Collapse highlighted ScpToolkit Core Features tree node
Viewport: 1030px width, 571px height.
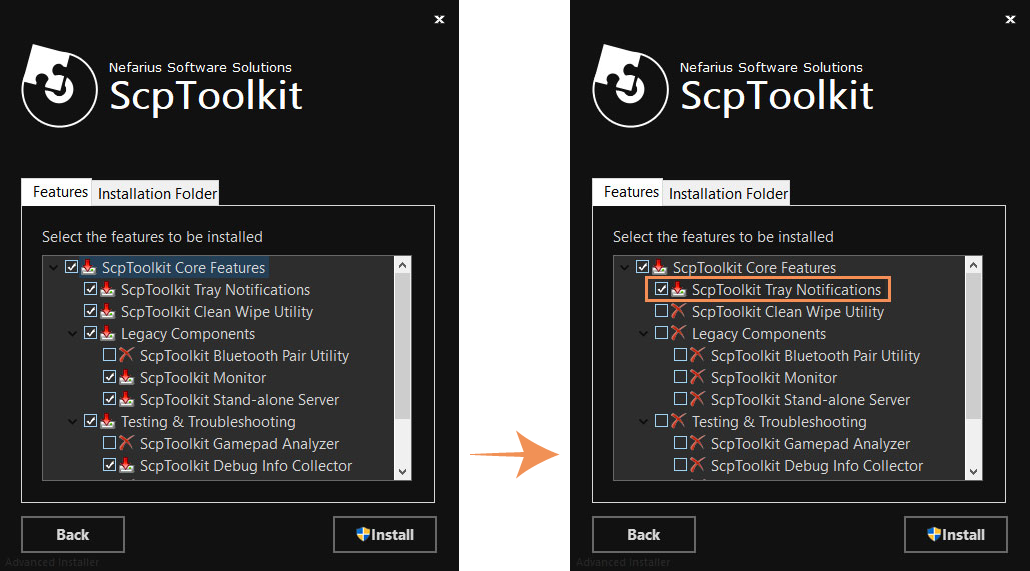tap(53, 268)
